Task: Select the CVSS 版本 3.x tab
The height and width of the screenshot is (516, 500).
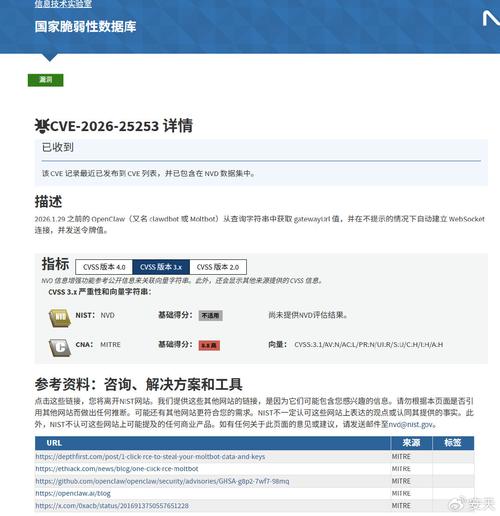Action: 161,267
